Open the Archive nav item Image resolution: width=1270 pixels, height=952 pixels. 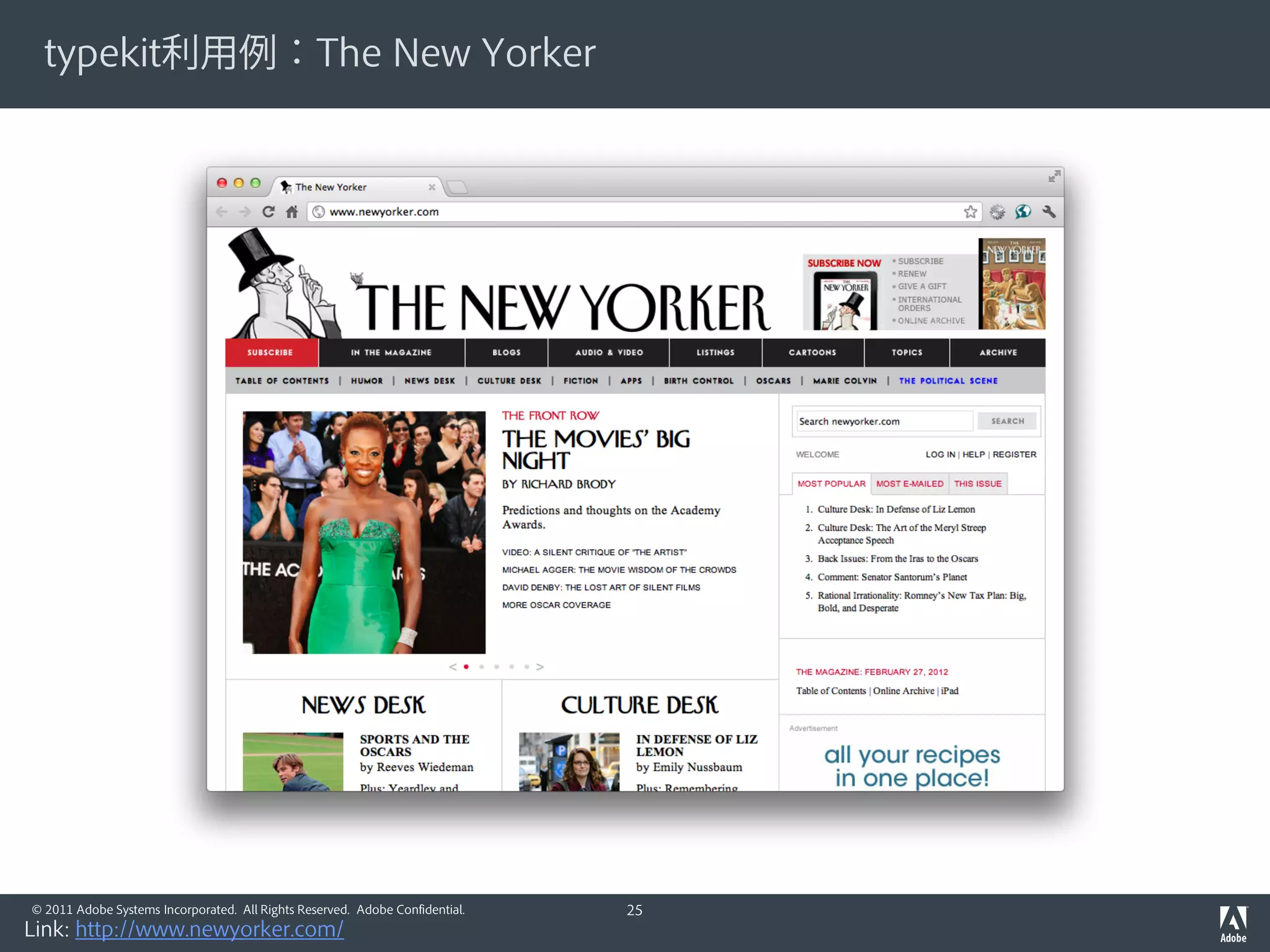pyautogui.click(x=998, y=353)
